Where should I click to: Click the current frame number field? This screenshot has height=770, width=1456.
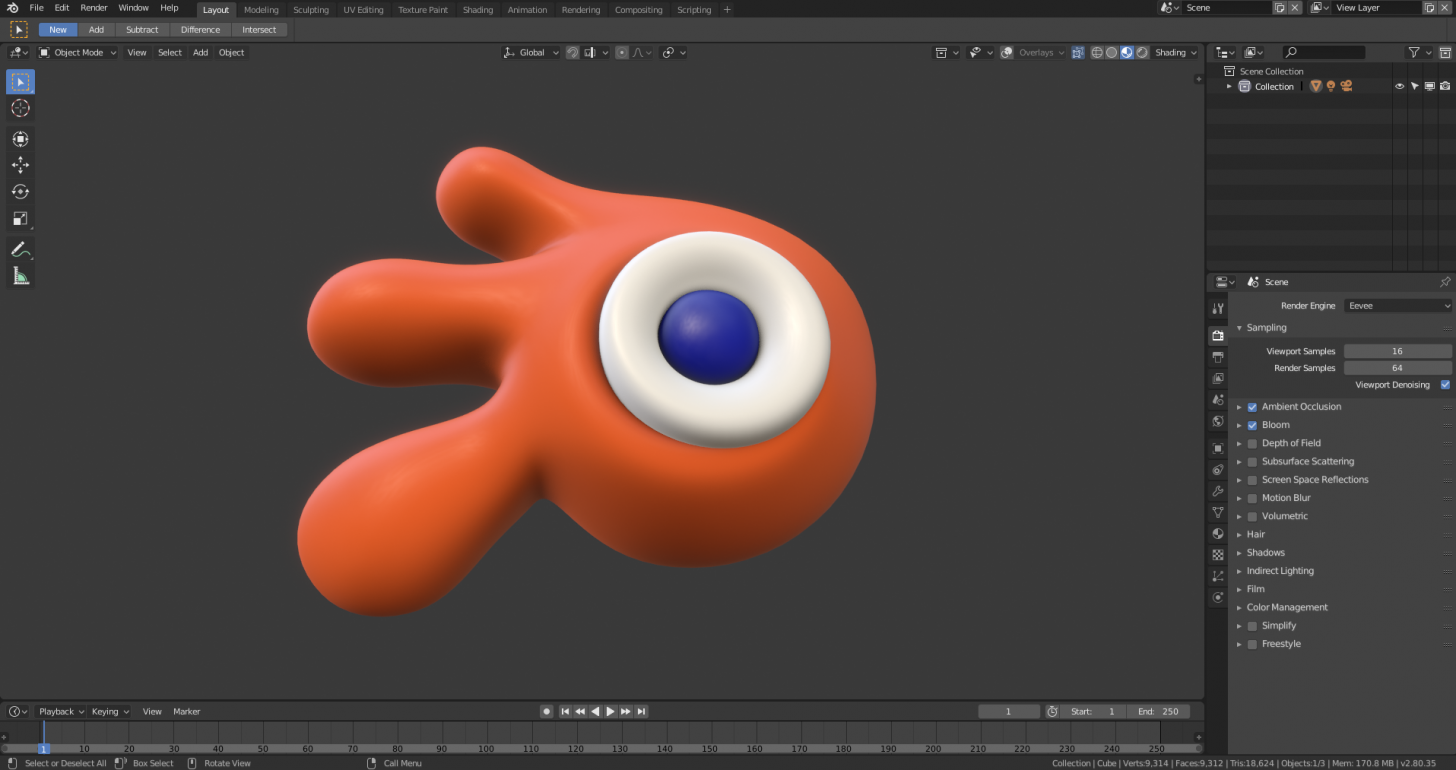pos(1009,712)
